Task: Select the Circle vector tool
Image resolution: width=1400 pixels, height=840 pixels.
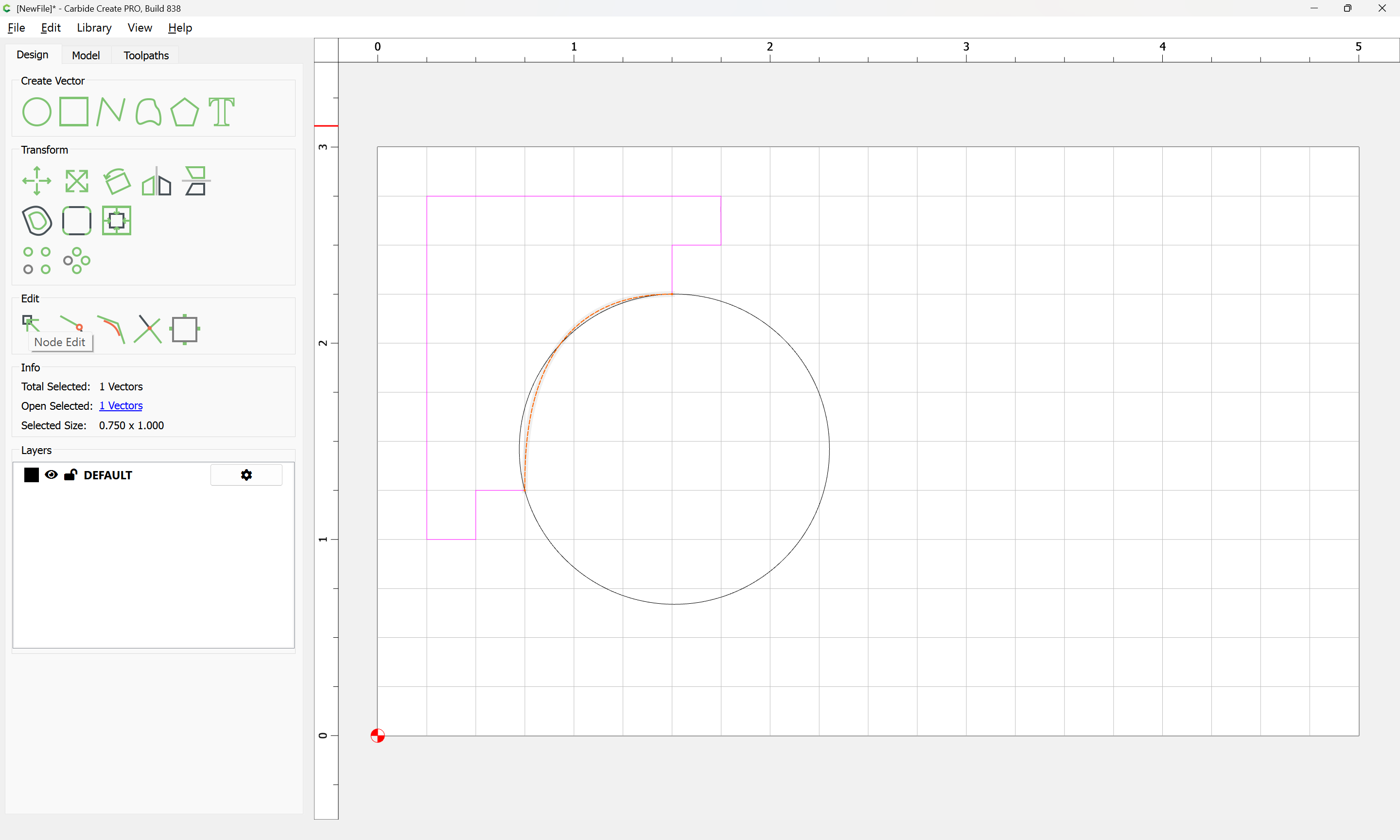Action: click(x=36, y=111)
